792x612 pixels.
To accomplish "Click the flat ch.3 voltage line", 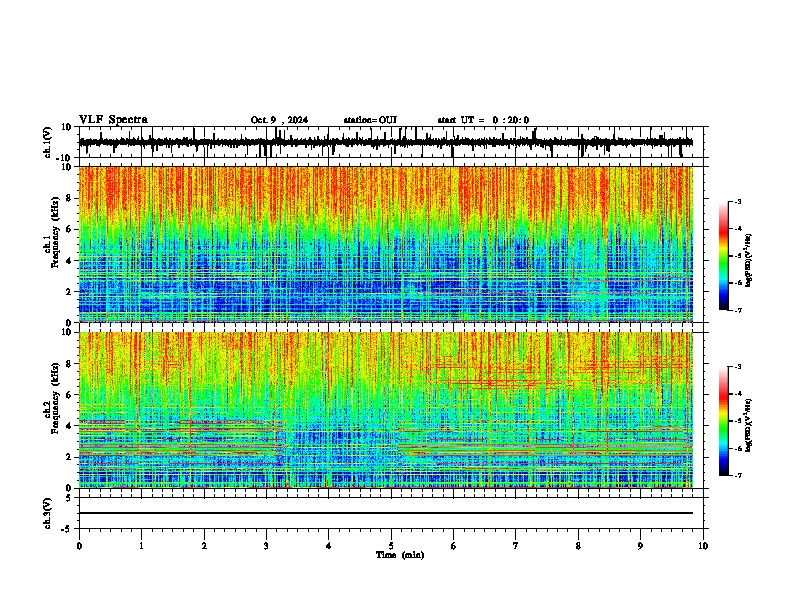I will [386, 513].
